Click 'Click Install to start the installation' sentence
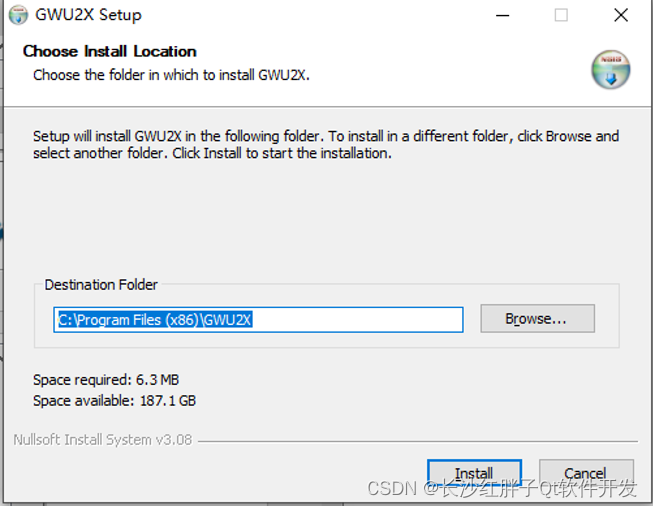Viewport: 653px width, 508px height. point(282,153)
